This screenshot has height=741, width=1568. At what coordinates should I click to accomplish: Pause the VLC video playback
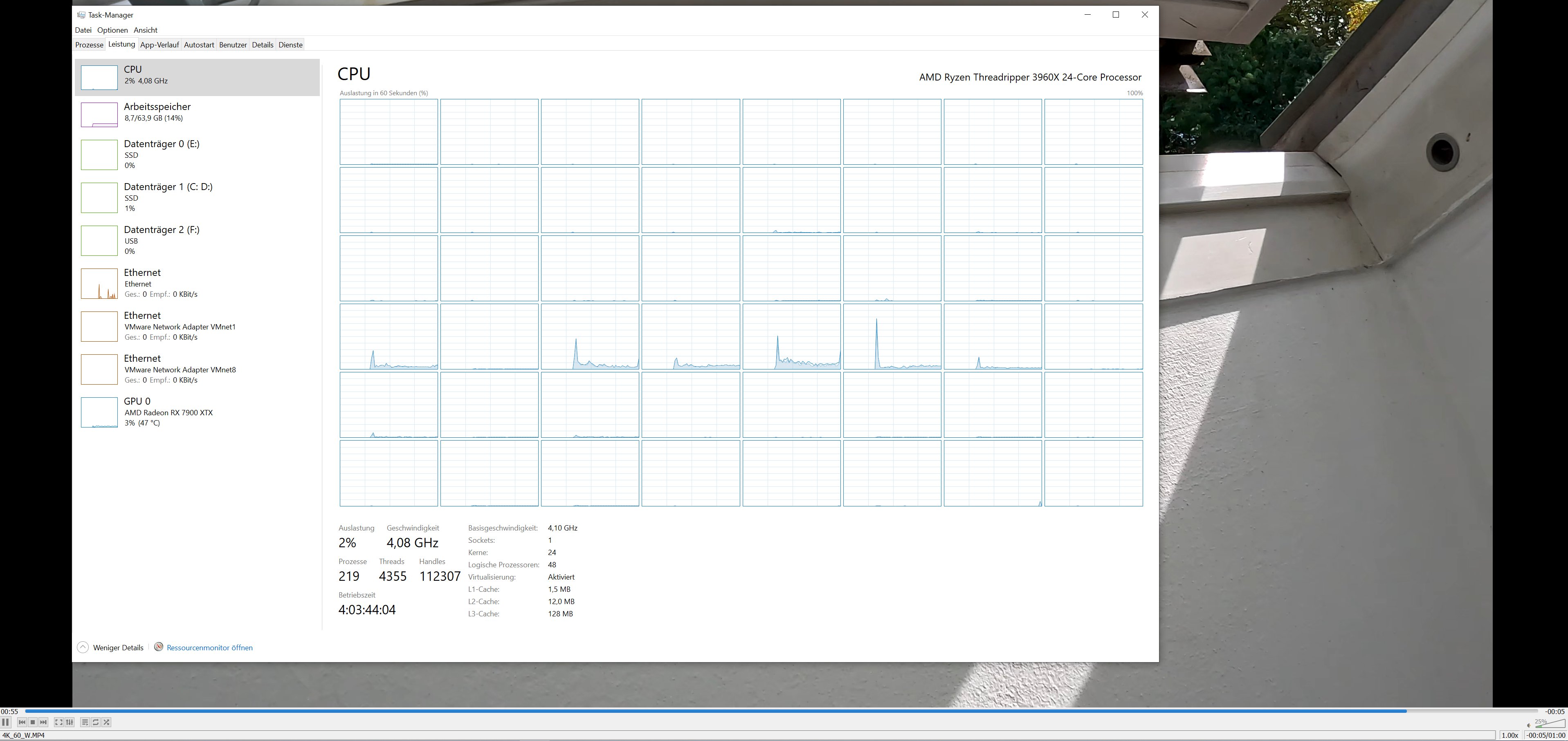coord(5,722)
